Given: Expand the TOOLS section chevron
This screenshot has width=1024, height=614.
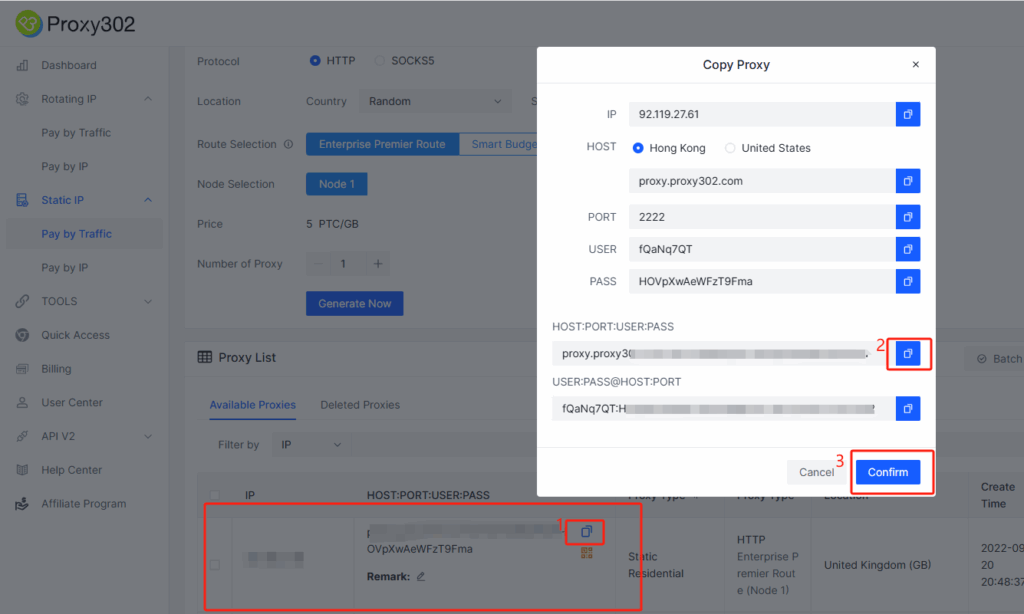Looking at the screenshot, I should coord(148,301).
